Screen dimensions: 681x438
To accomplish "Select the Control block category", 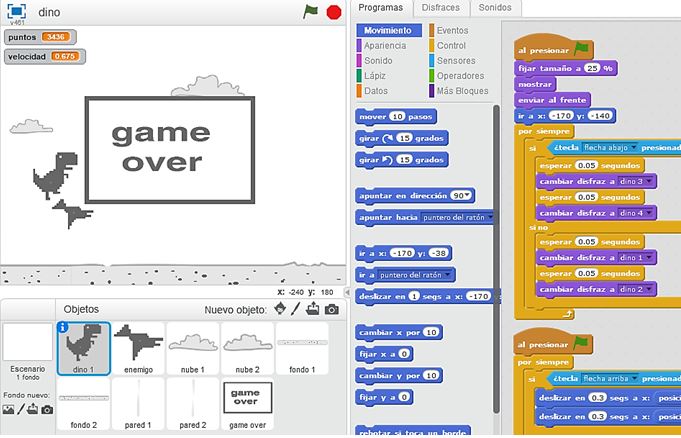I will pyautogui.click(x=451, y=46).
